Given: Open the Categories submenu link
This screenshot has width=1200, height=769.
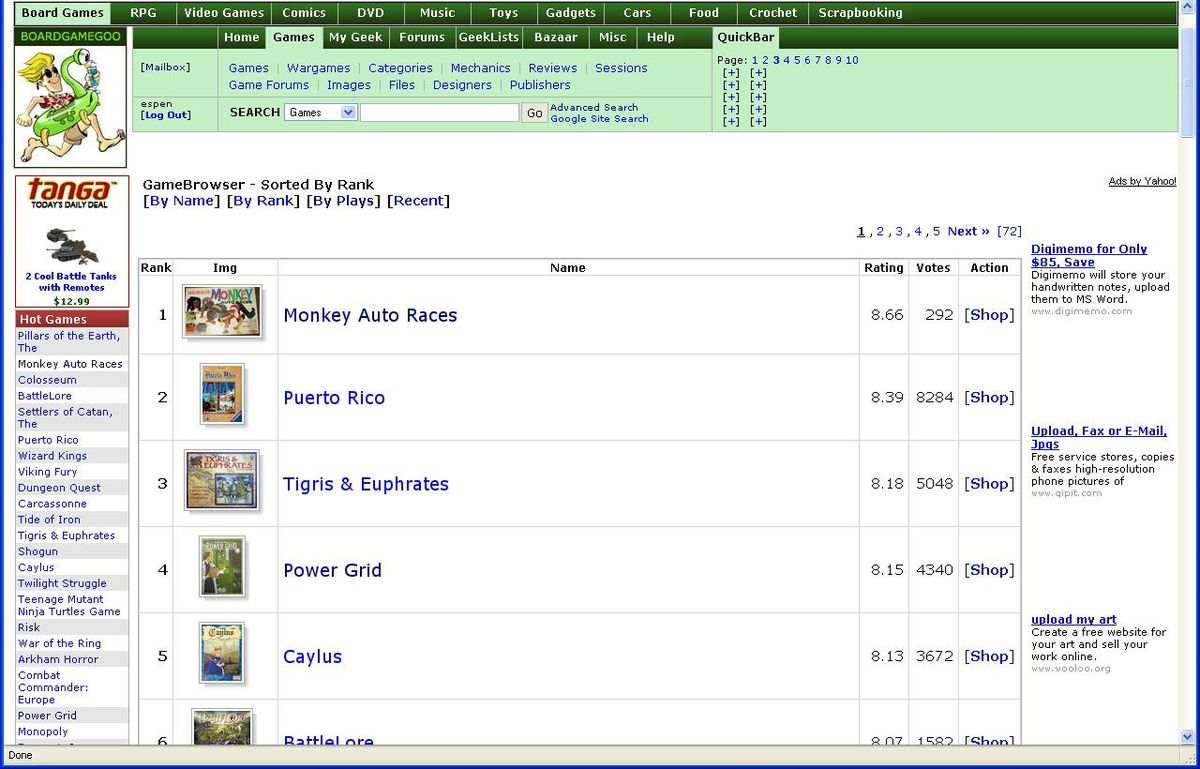Looking at the screenshot, I should pyautogui.click(x=400, y=68).
